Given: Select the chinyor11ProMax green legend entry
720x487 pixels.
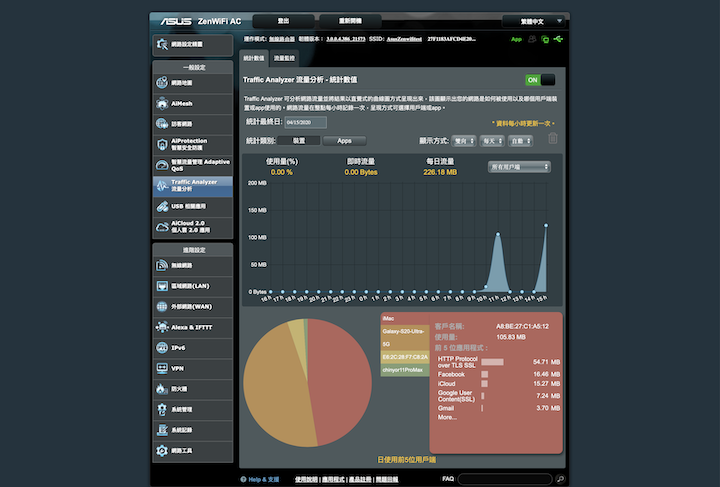Looking at the screenshot, I should point(405,370).
